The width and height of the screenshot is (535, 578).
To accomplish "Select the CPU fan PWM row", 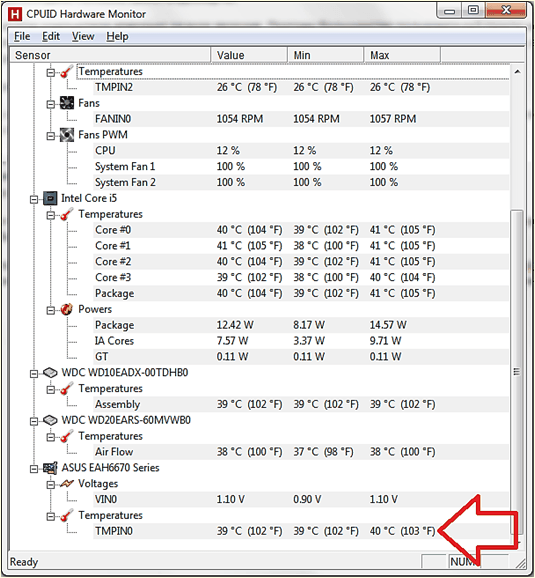I will [301, 151].
